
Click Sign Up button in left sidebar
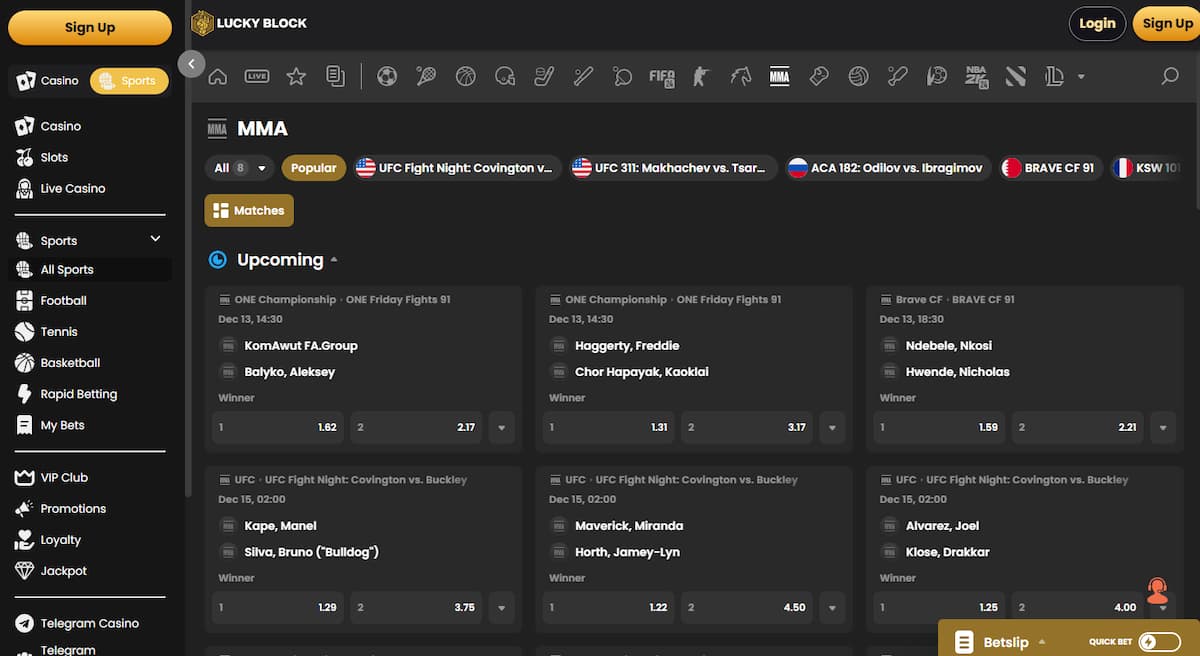coord(90,28)
